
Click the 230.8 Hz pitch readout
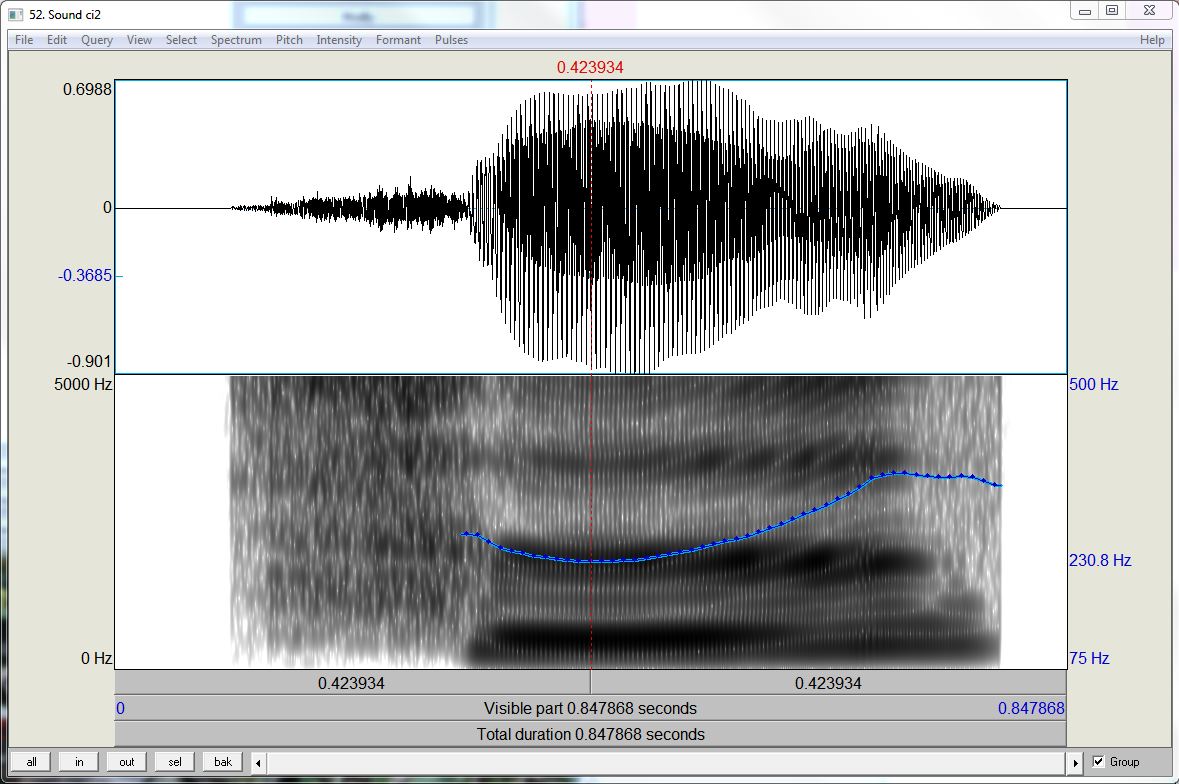point(1100,560)
